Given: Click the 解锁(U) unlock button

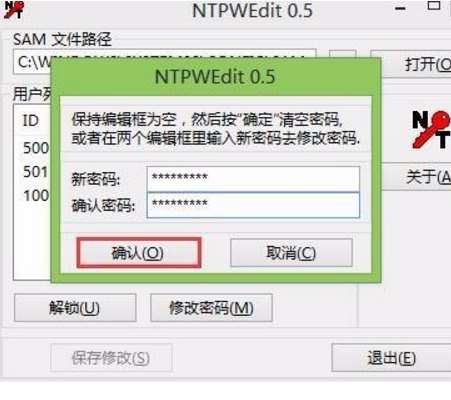Looking at the screenshot, I should click(75, 308).
